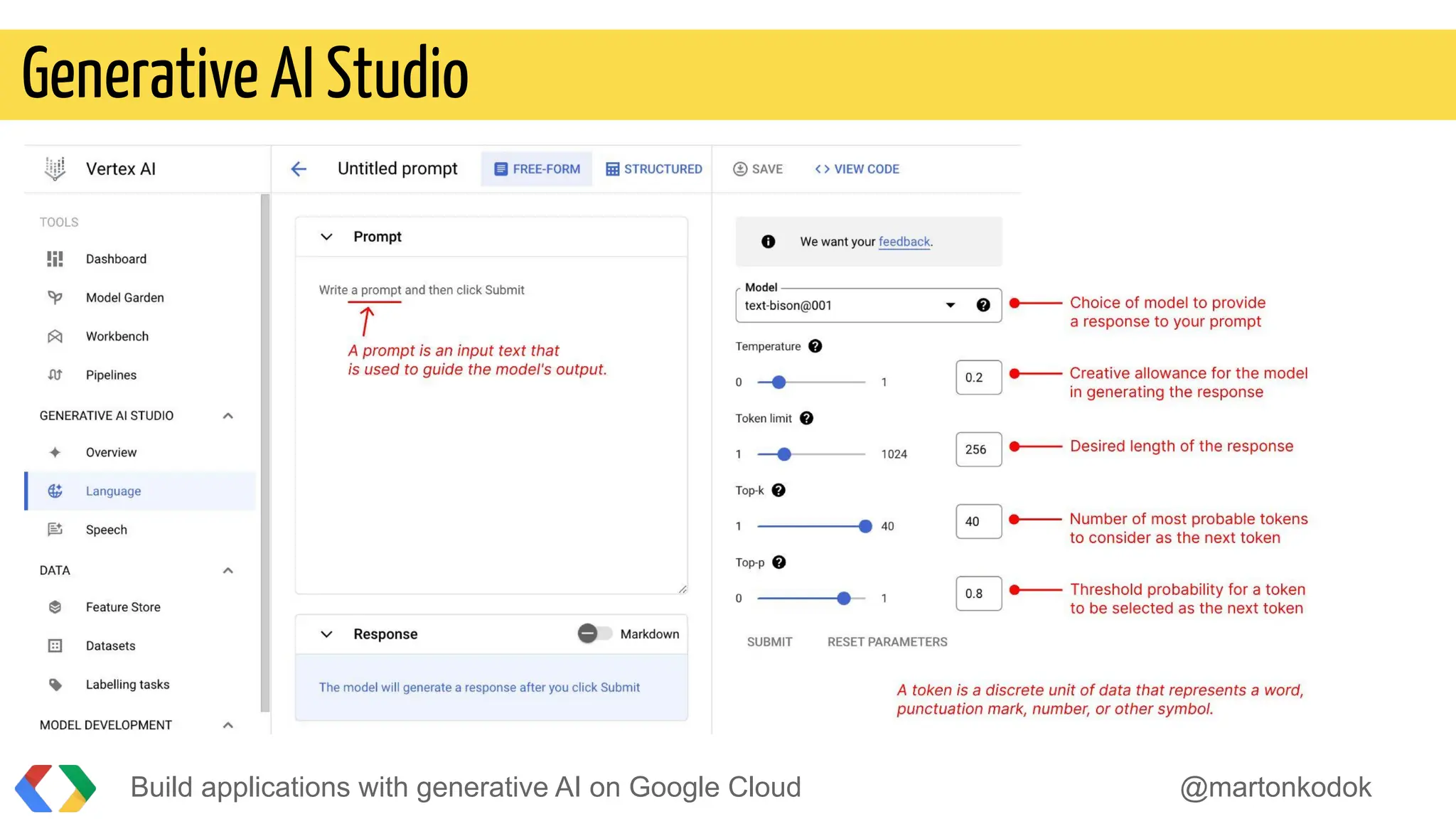Screen dimensions: 1456x819
Task: Click the Save button label
Action: coord(767,168)
